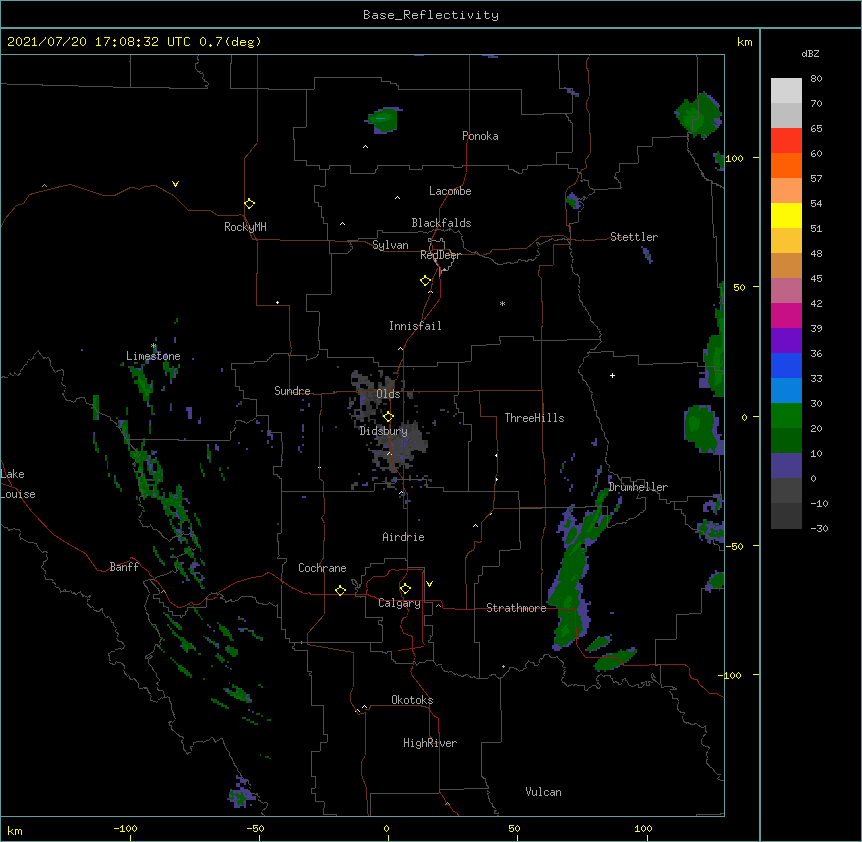Click the Limestone label
The width and height of the screenshot is (862, 842).
153,356
